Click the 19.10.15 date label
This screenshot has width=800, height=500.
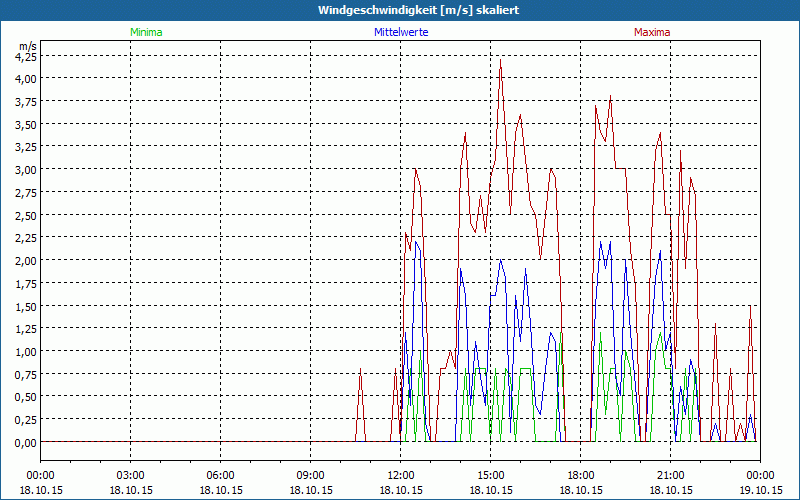[760, 490]
